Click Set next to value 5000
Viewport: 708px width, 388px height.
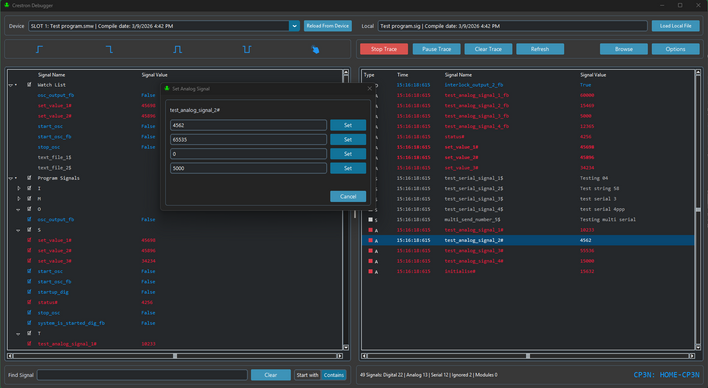pyautogui.click(x=348, y=168)
